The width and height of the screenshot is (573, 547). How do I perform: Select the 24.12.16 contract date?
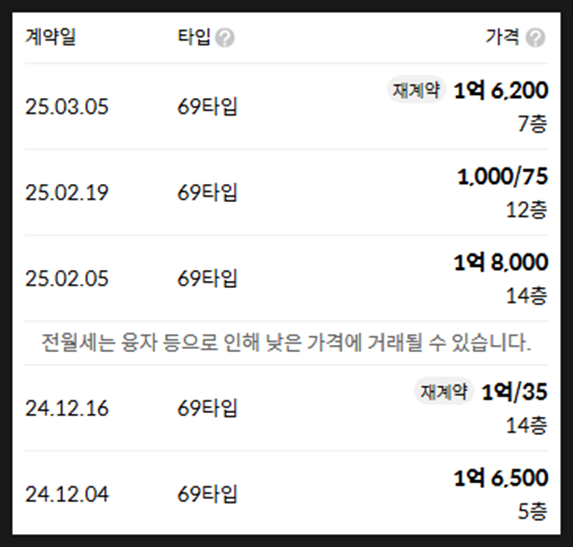tap(67, 408)
